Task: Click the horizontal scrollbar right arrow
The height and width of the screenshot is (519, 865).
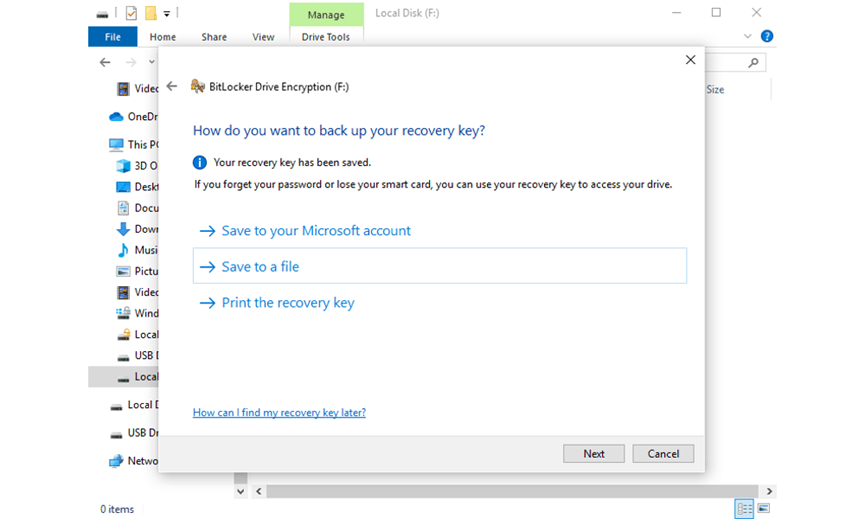Action: 769,491
